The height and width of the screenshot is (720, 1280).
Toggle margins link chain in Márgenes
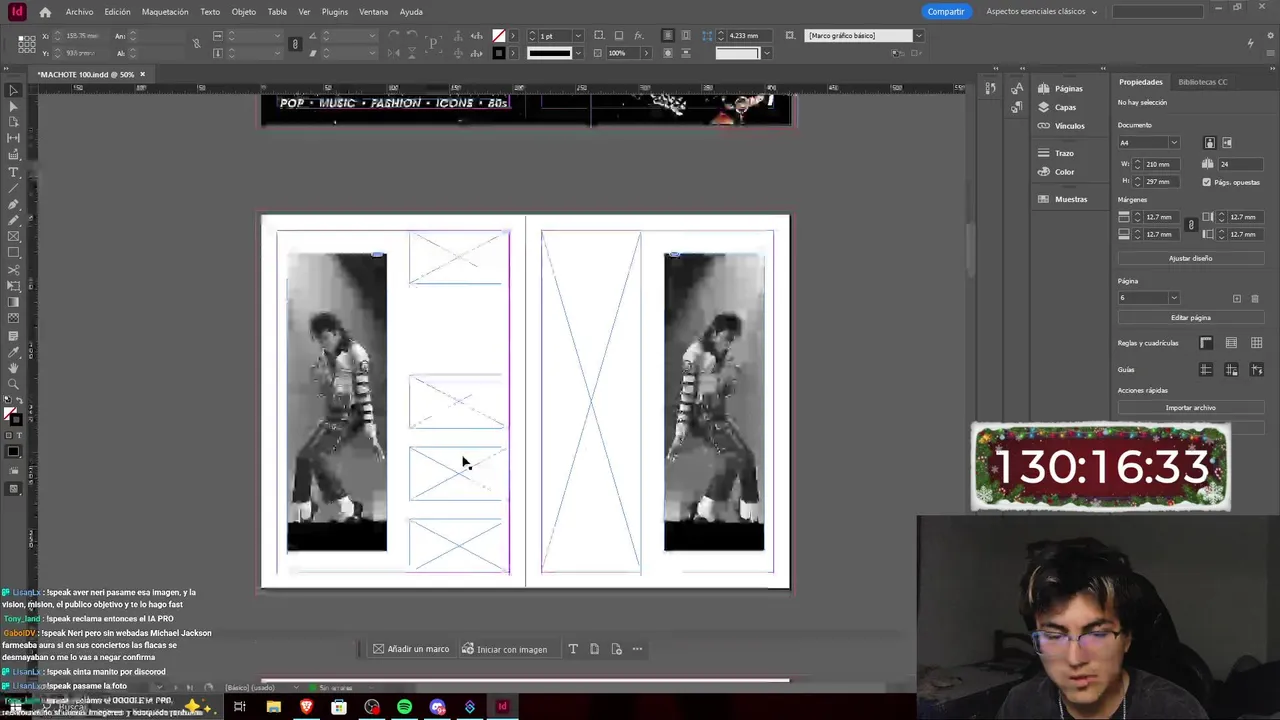pyautogui.click(x=1190, y=225)
